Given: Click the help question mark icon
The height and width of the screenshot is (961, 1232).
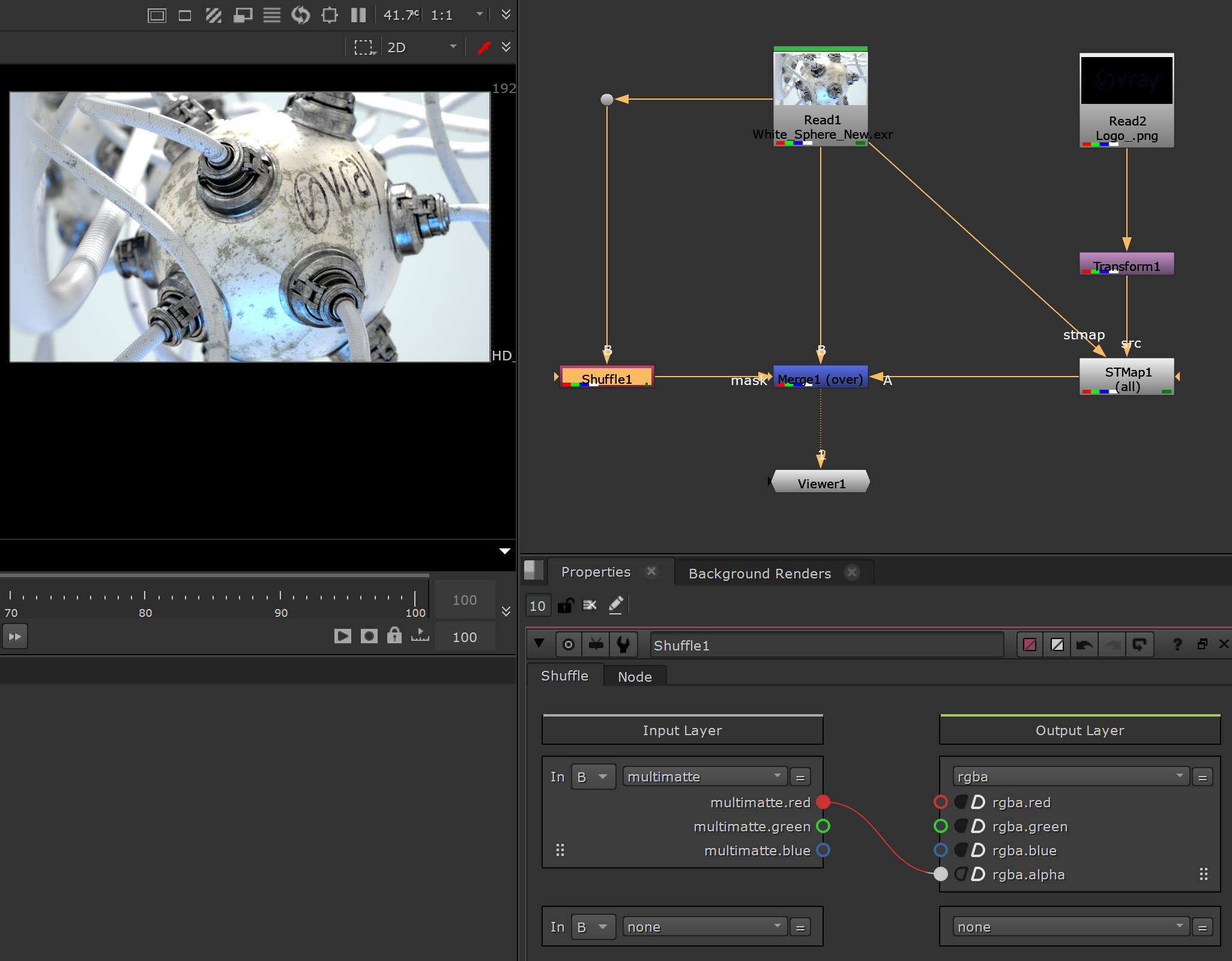Looking at the screenshot, I should [1177, 644].
